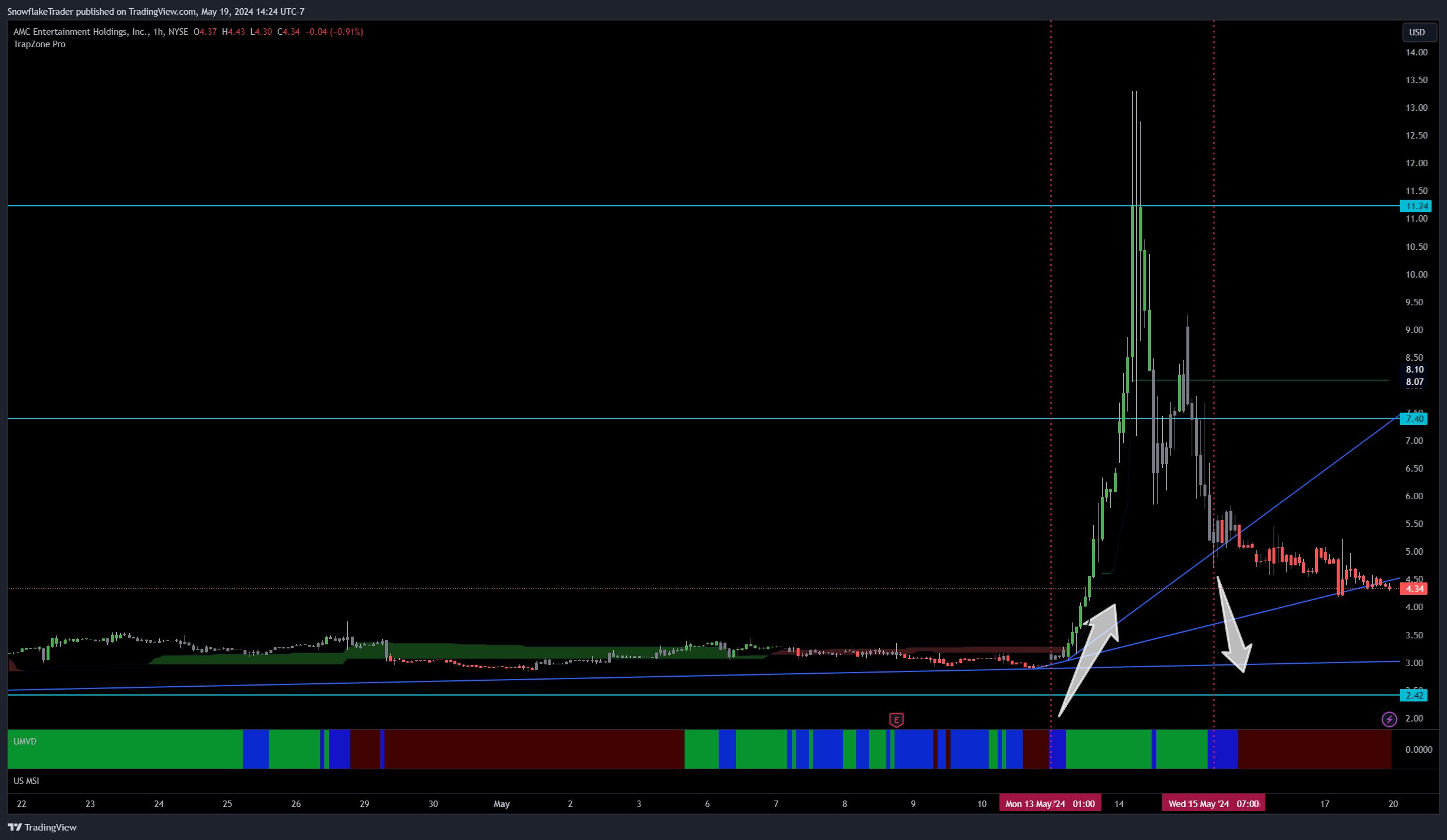
Task: Click the purple lightning bolt icon
Action: coord(1389,719)
